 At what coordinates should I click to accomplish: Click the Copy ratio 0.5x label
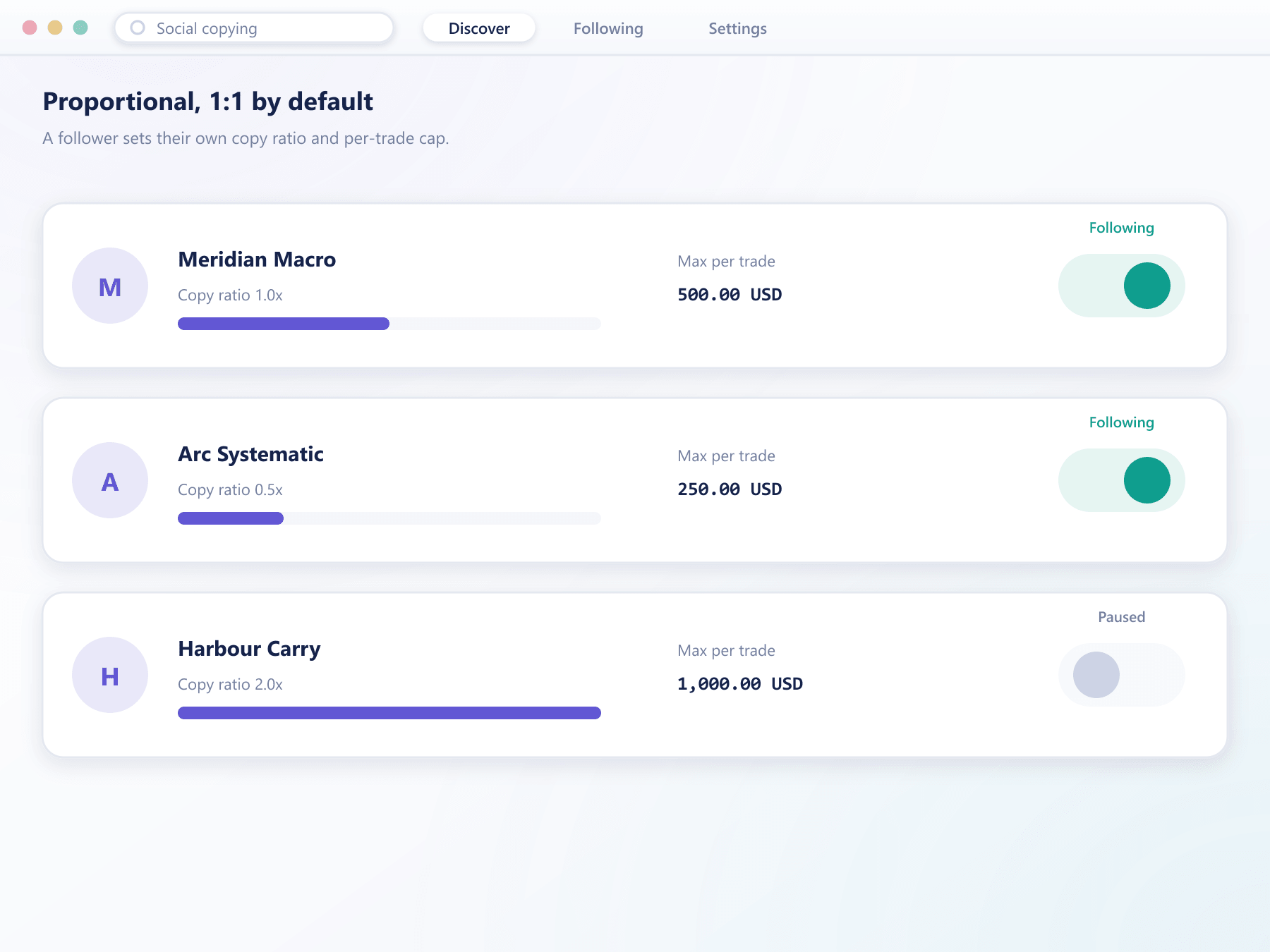[x=230, y=490]
